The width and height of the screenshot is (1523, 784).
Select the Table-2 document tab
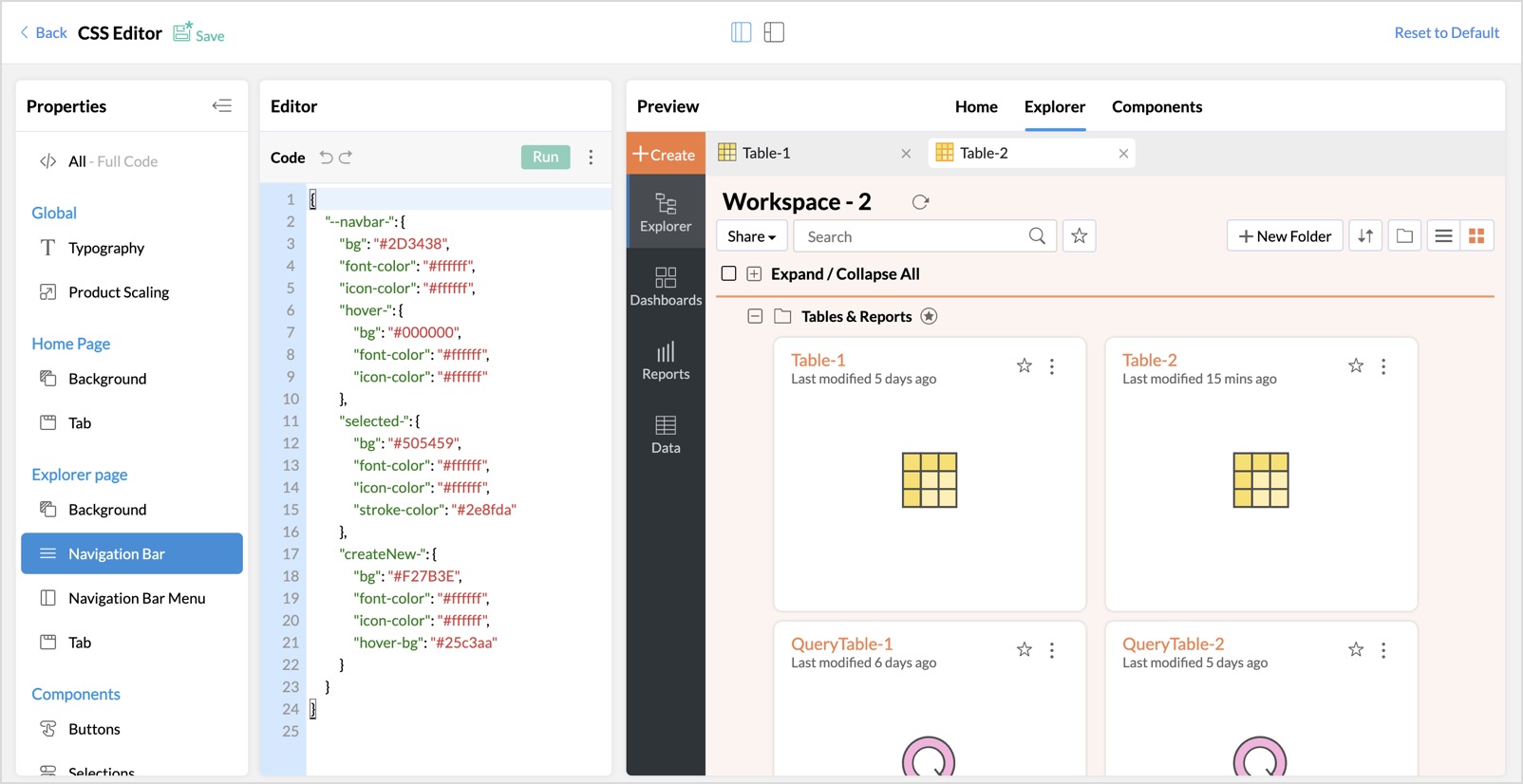click(x=1031, y=153)
